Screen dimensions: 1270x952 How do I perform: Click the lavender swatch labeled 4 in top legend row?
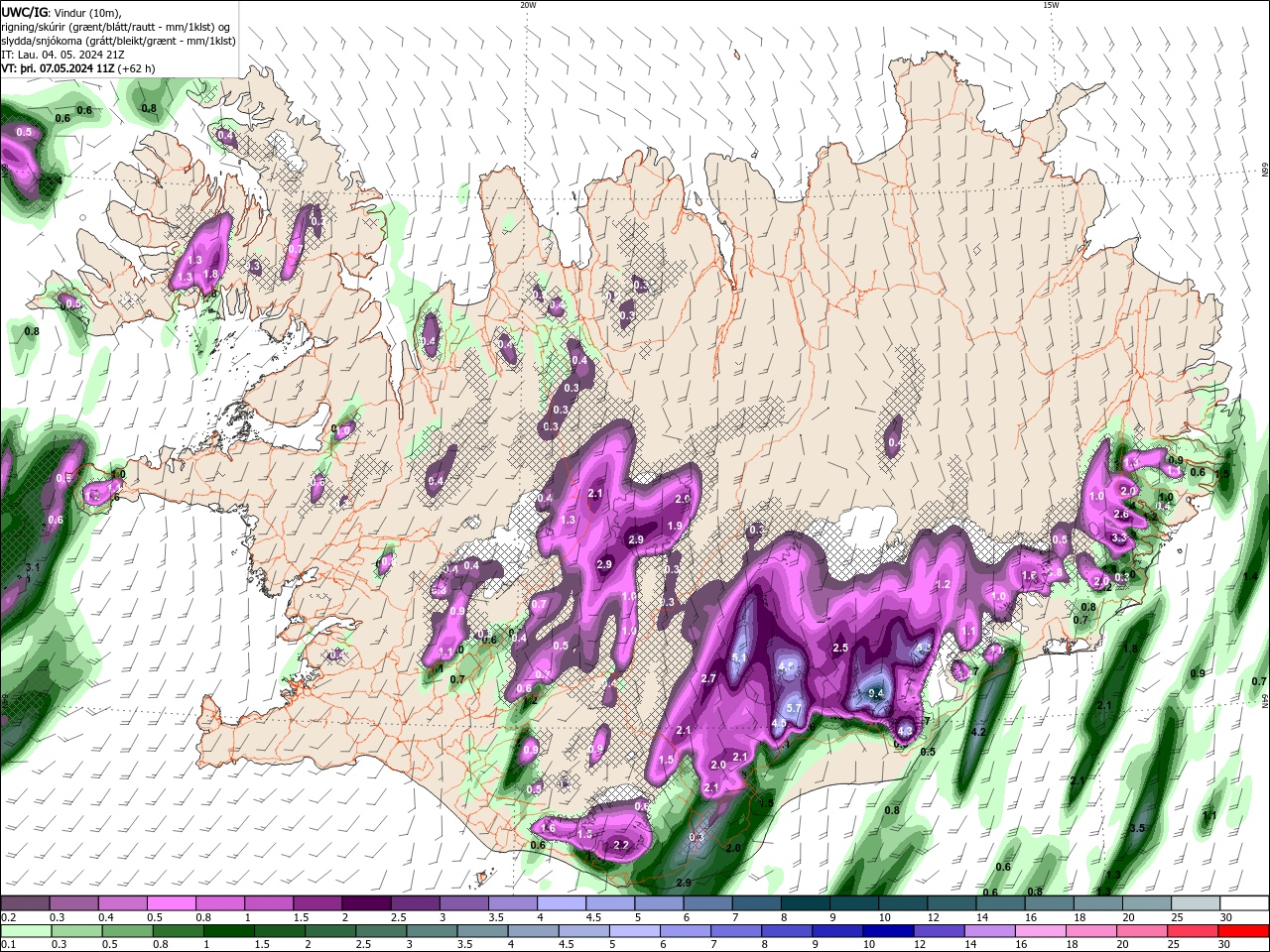[561, 903]
